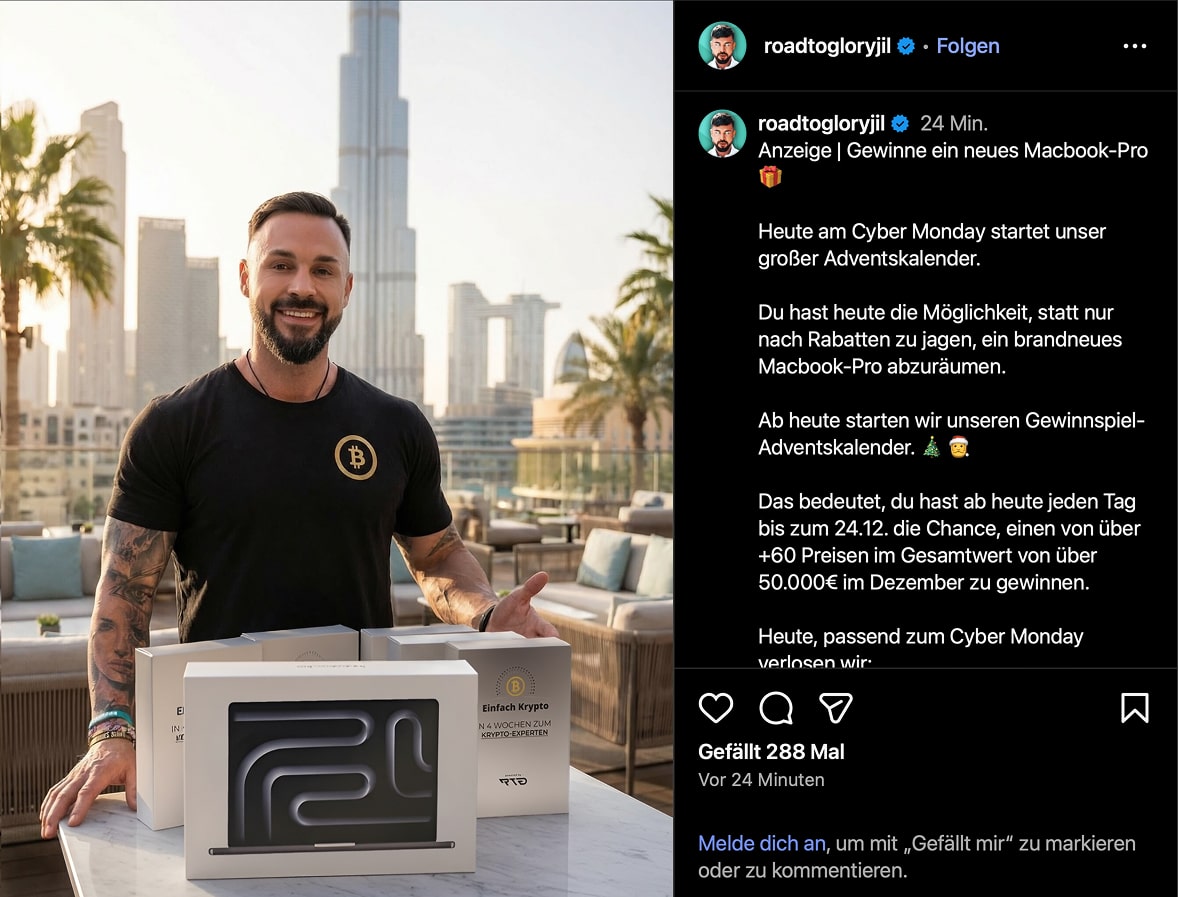The image size is (1178, 897).
Task: Open comments via speech bubble icon
Action: [776, 708]
